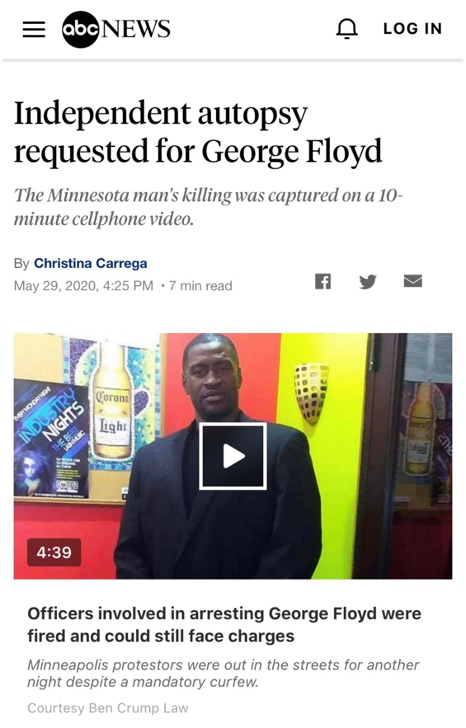Click the article subheading about cellphone video
466x728 pixels.
point(208,207)
